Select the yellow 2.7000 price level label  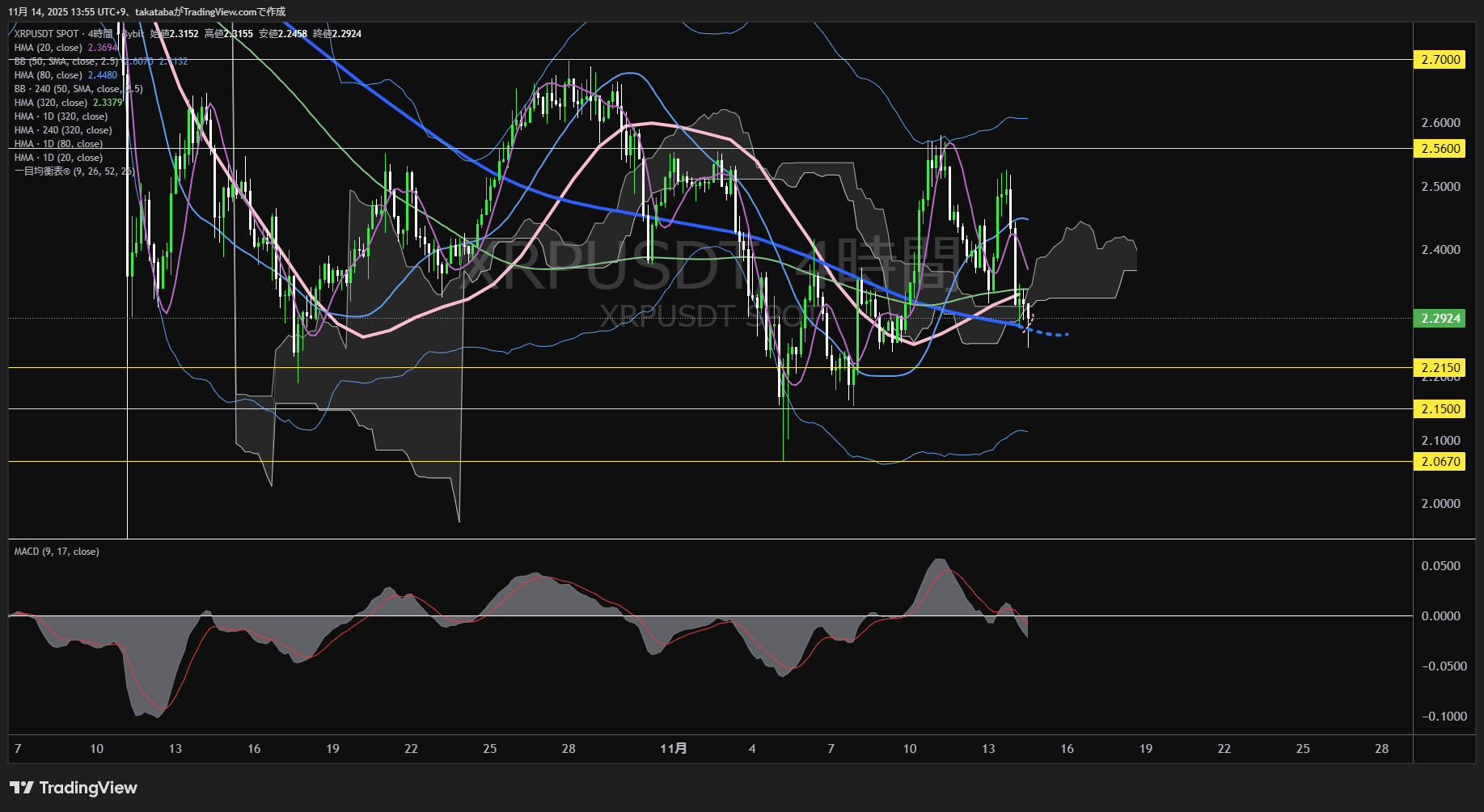tap(1440, 60)
